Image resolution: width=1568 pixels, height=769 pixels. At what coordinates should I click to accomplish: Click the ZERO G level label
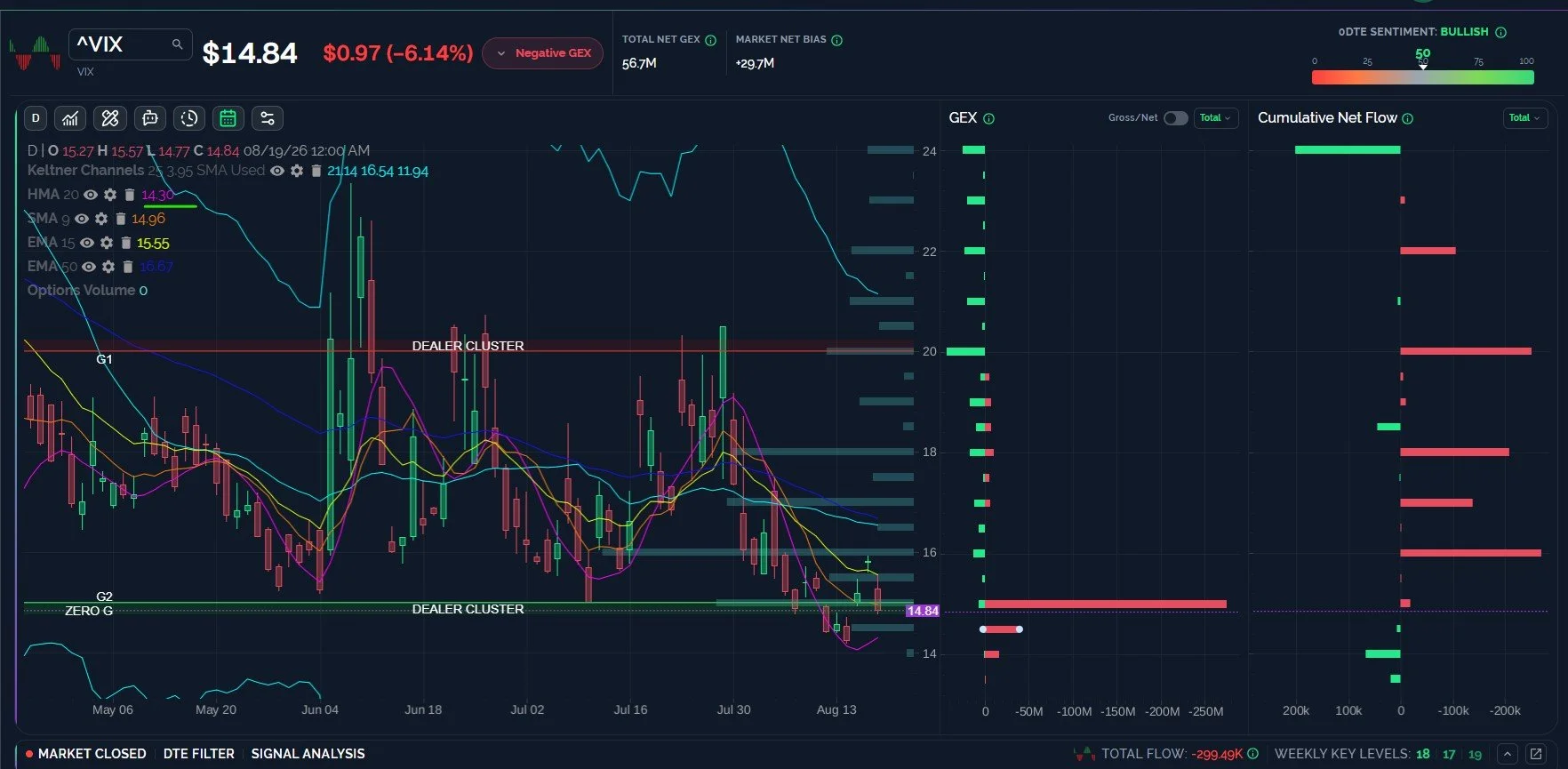click(x=89, y=611)
